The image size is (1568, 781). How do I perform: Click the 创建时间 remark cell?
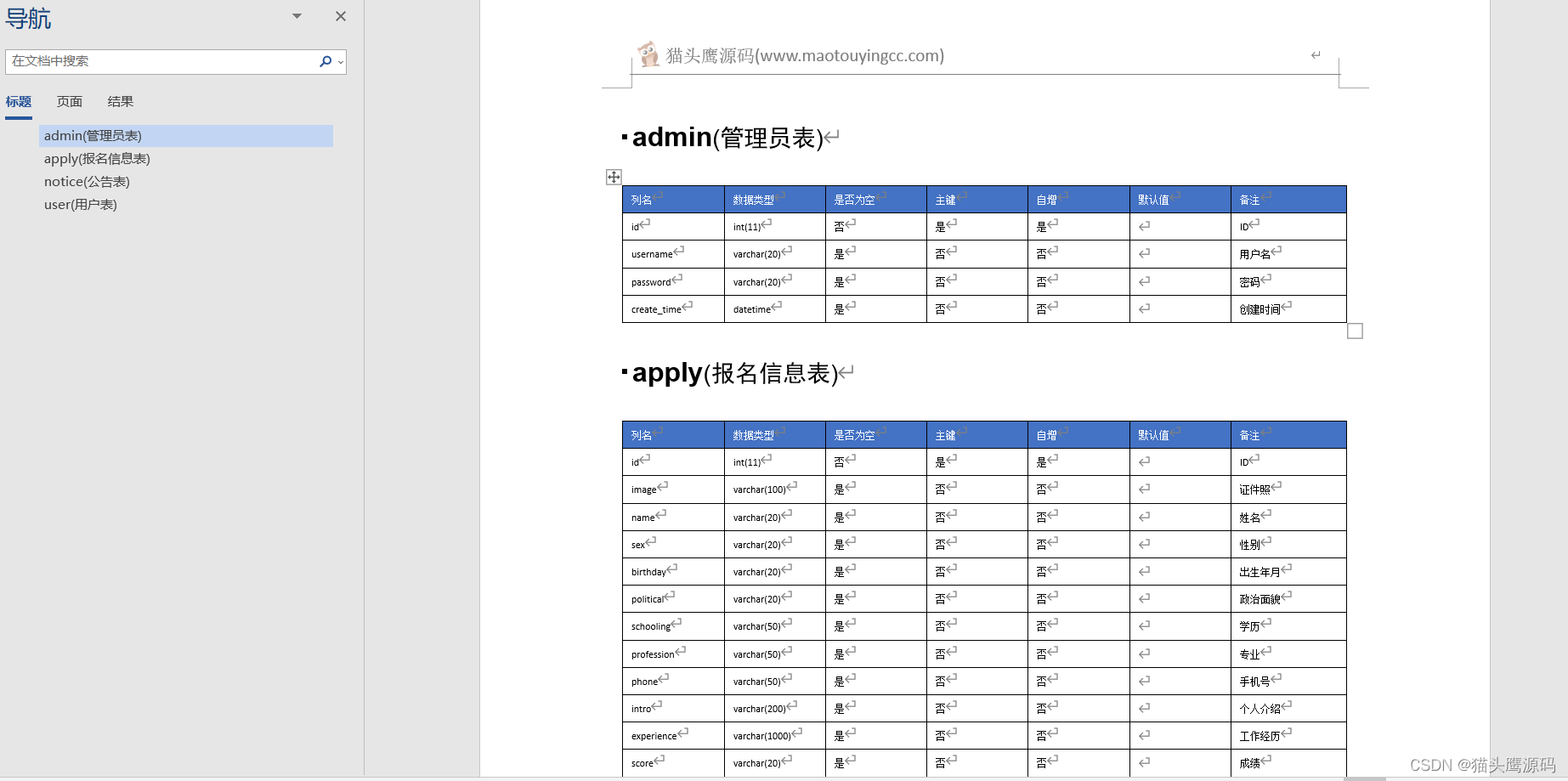(1288, 309)
